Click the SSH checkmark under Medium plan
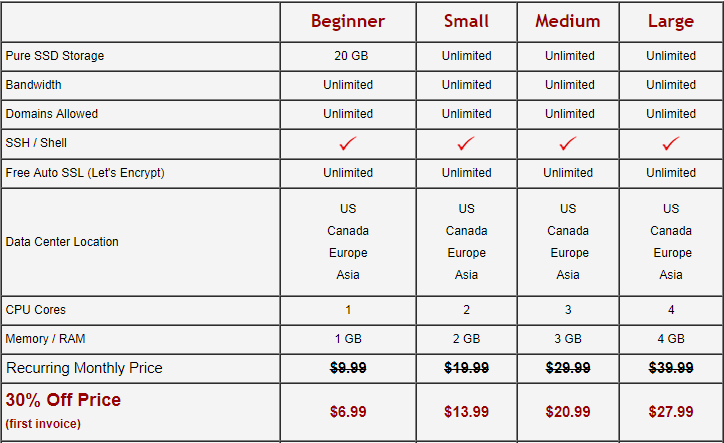 point(568,143)
